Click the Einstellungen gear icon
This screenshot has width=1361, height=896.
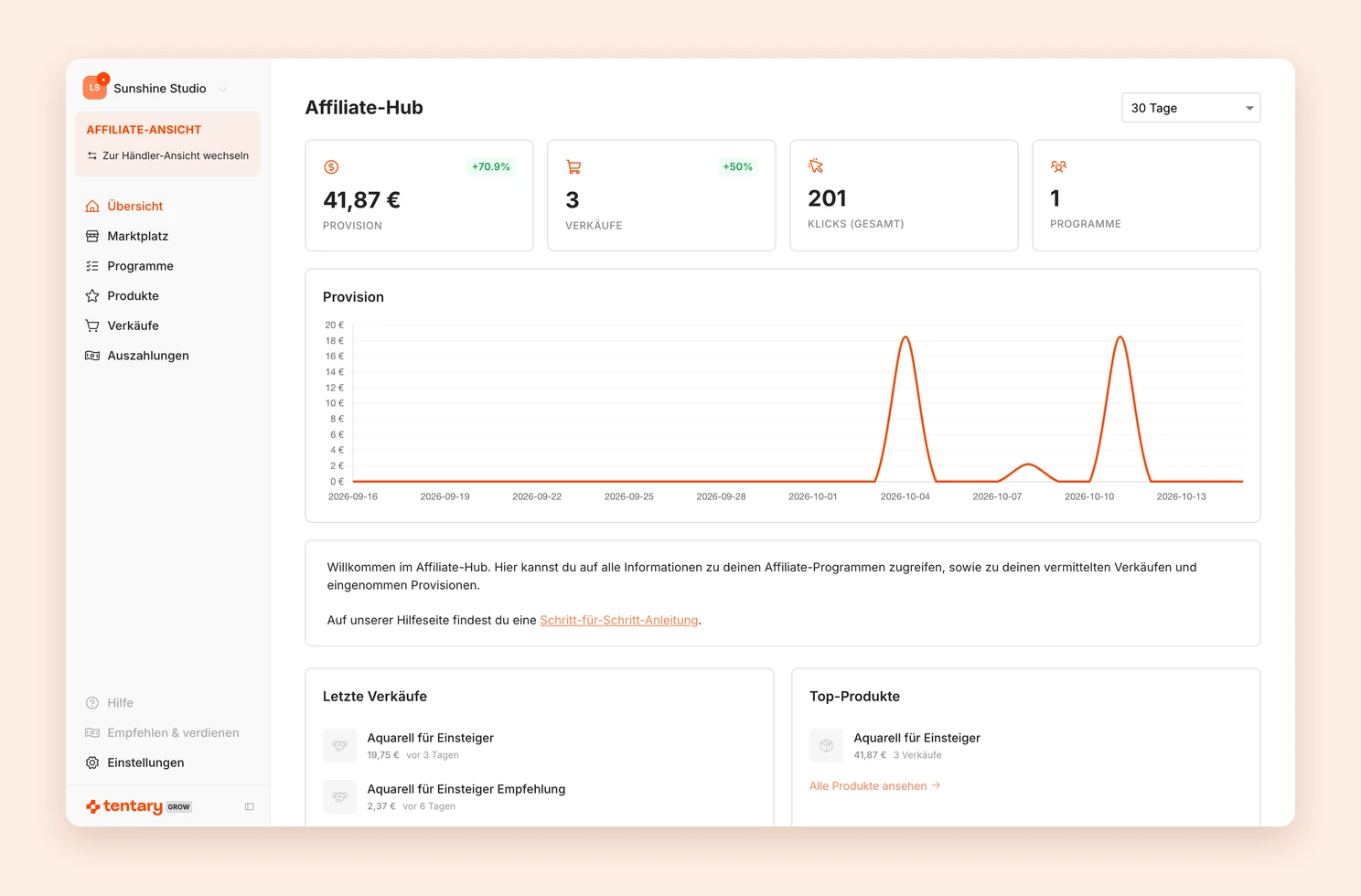(92, 763)
